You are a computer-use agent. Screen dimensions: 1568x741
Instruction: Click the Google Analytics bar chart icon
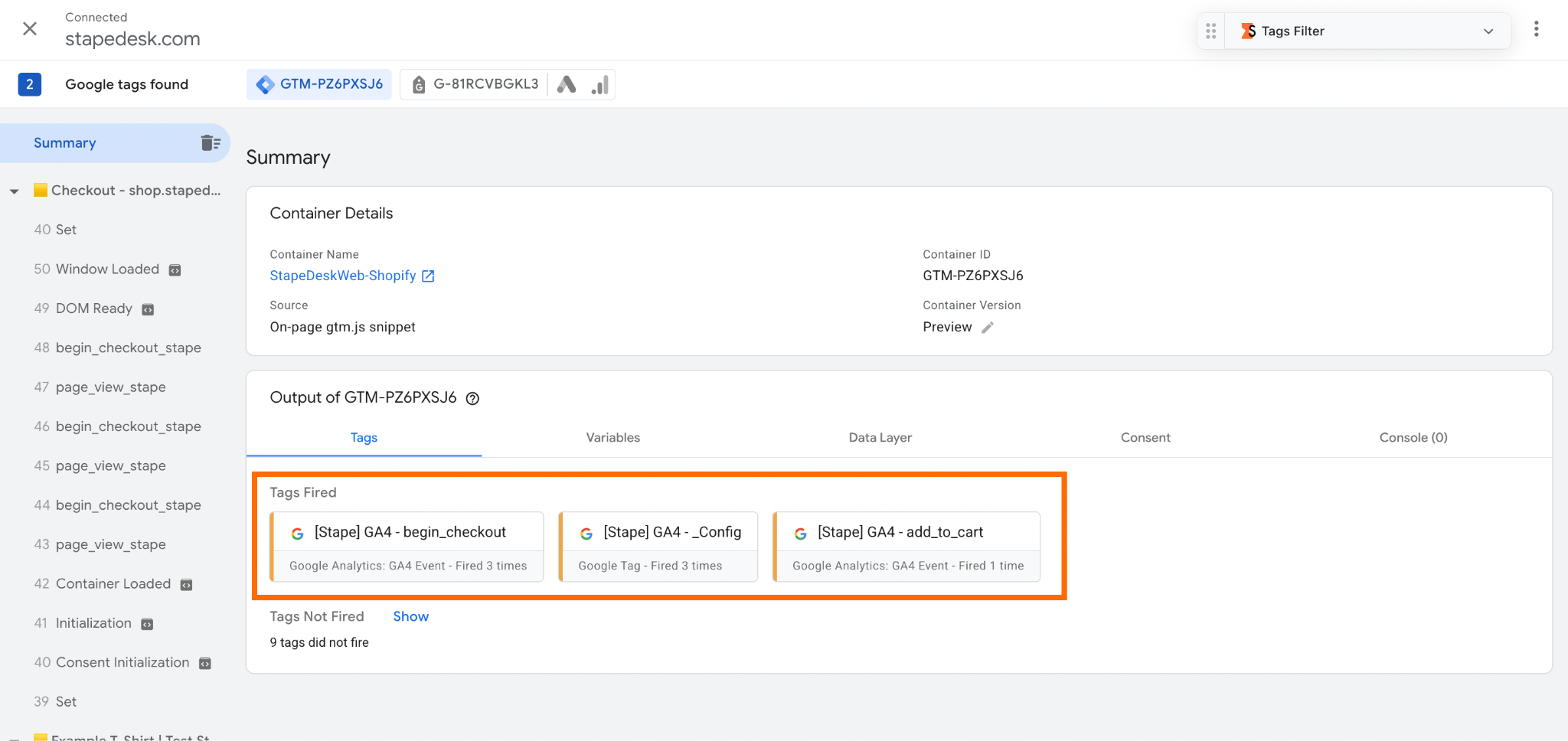point(600,85)
